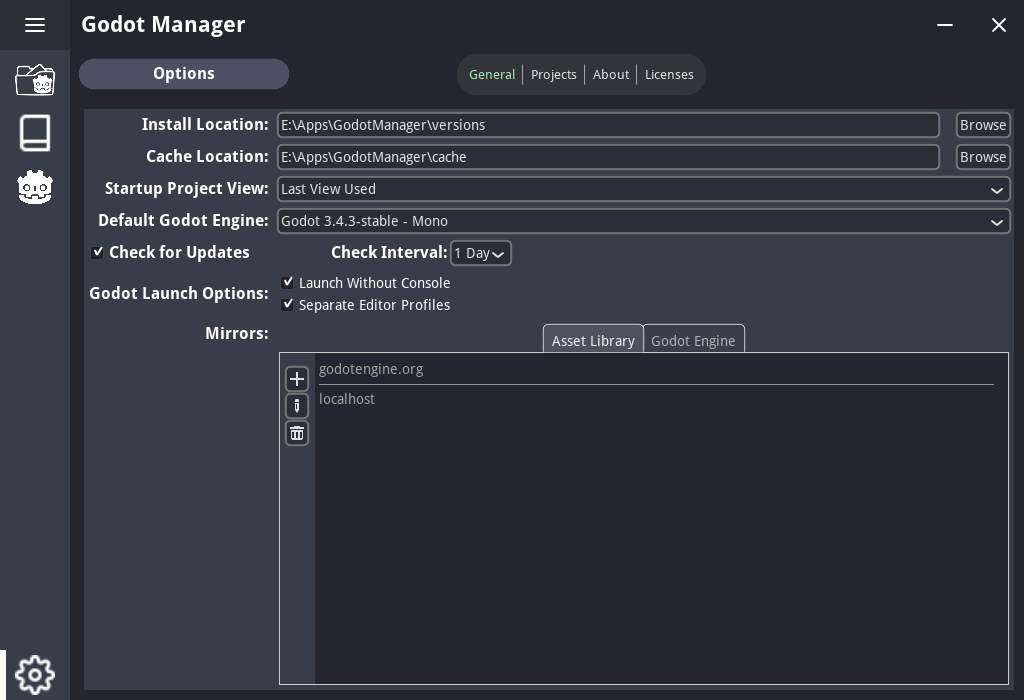Viewport: 1024px width, 700px height.
Task: Open Check Interval 1 Day dropdown
Action: tap(480, 254)
